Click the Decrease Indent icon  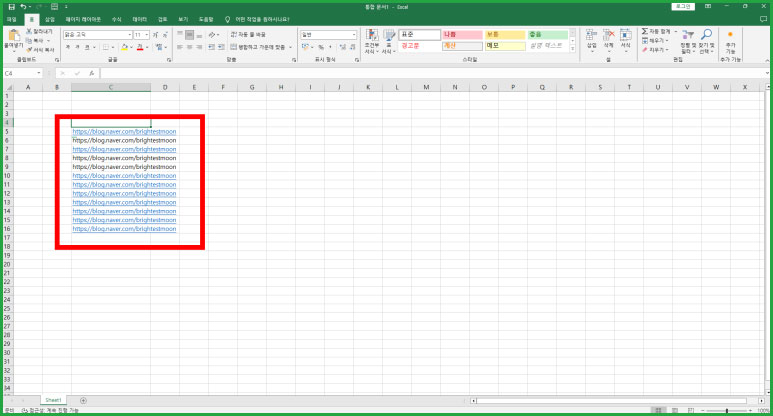(211, 47)
